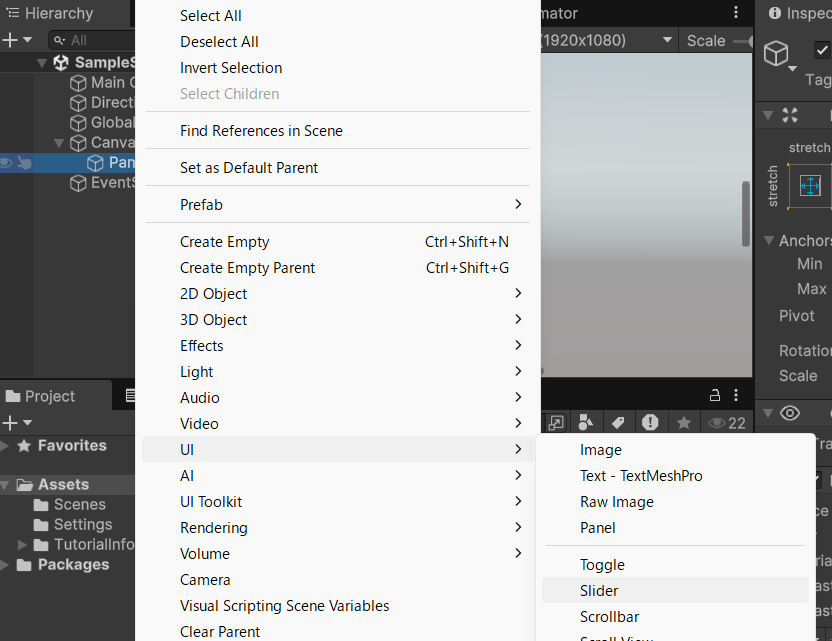Click the Hierarchy plus create button
This screenshot has width=832, height=641.
point(16,40)
